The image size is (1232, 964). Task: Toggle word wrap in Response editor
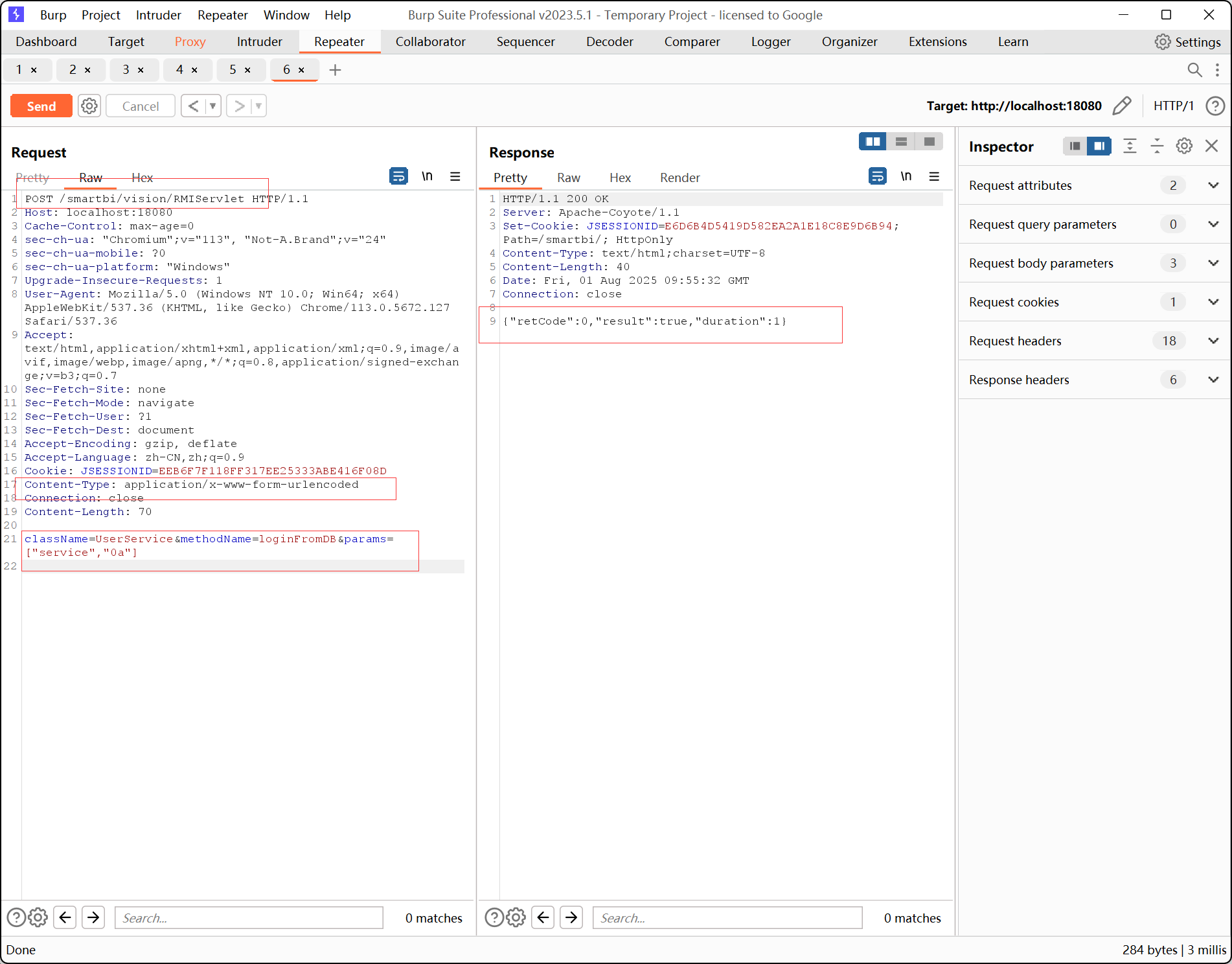(878, 176)
